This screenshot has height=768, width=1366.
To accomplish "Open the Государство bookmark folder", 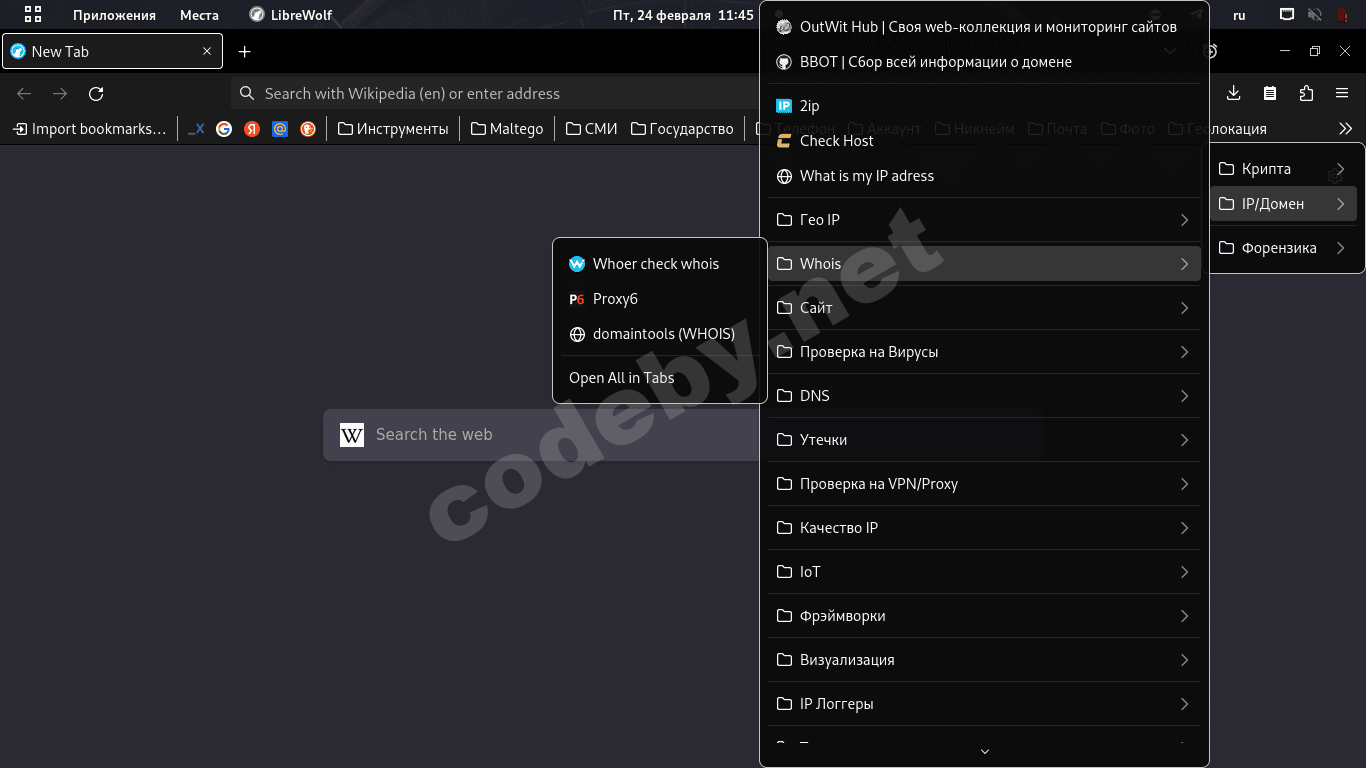I will pos(682,128).
